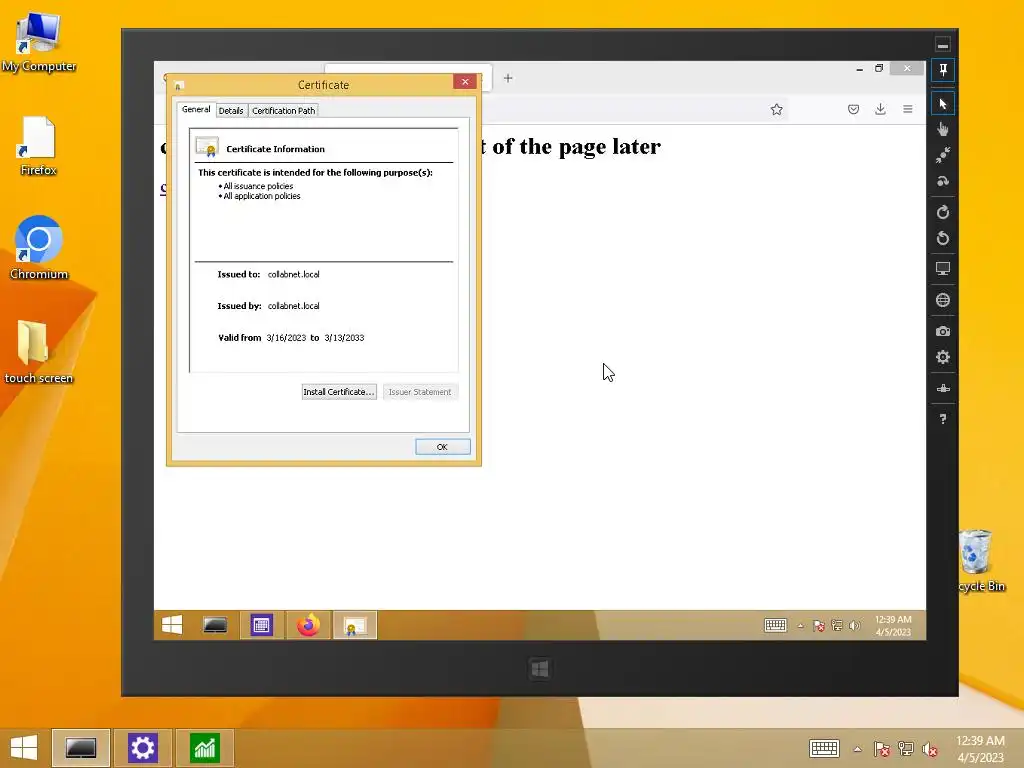
Task: Open network icon in inner taskbar tray
Action: point(837,626)
